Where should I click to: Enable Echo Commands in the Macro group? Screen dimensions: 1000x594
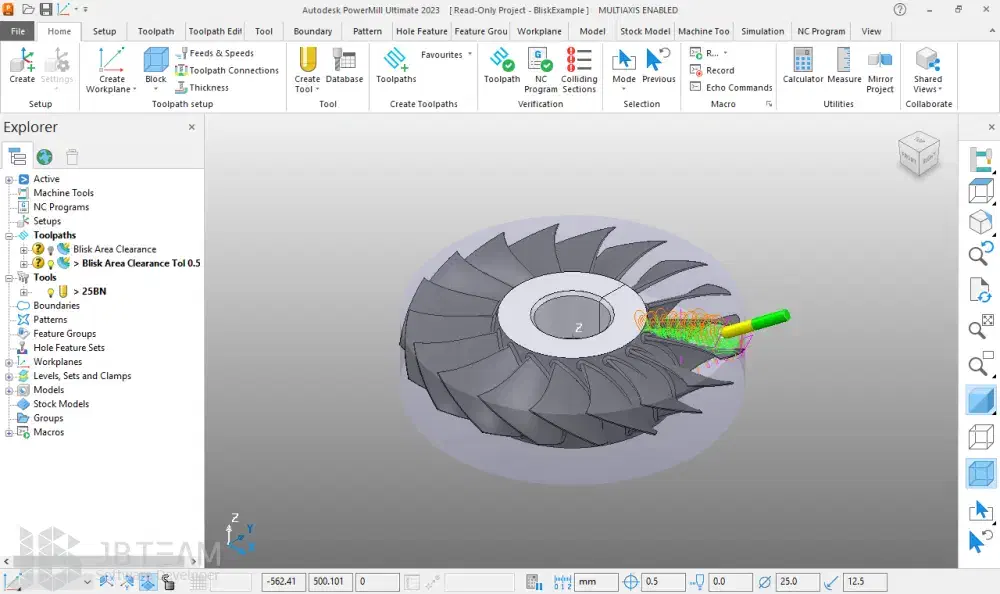click(x=729, y=86)
